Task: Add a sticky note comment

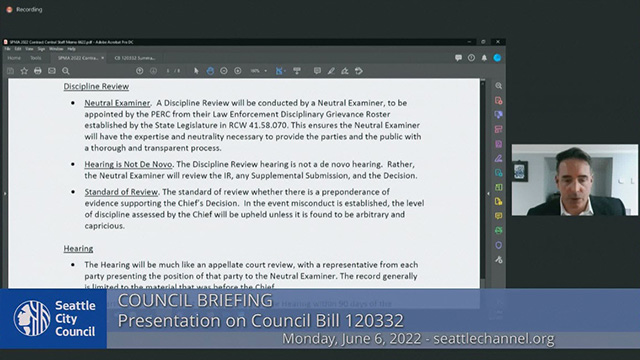Action: (317, 71)
